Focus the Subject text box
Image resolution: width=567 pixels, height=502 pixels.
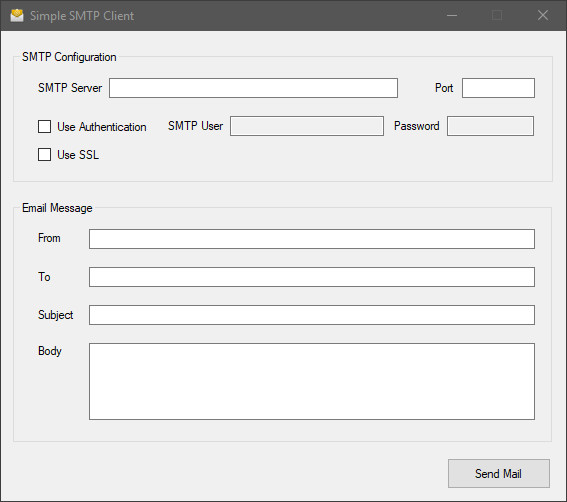pyautogui.click(x=312, y=315)
